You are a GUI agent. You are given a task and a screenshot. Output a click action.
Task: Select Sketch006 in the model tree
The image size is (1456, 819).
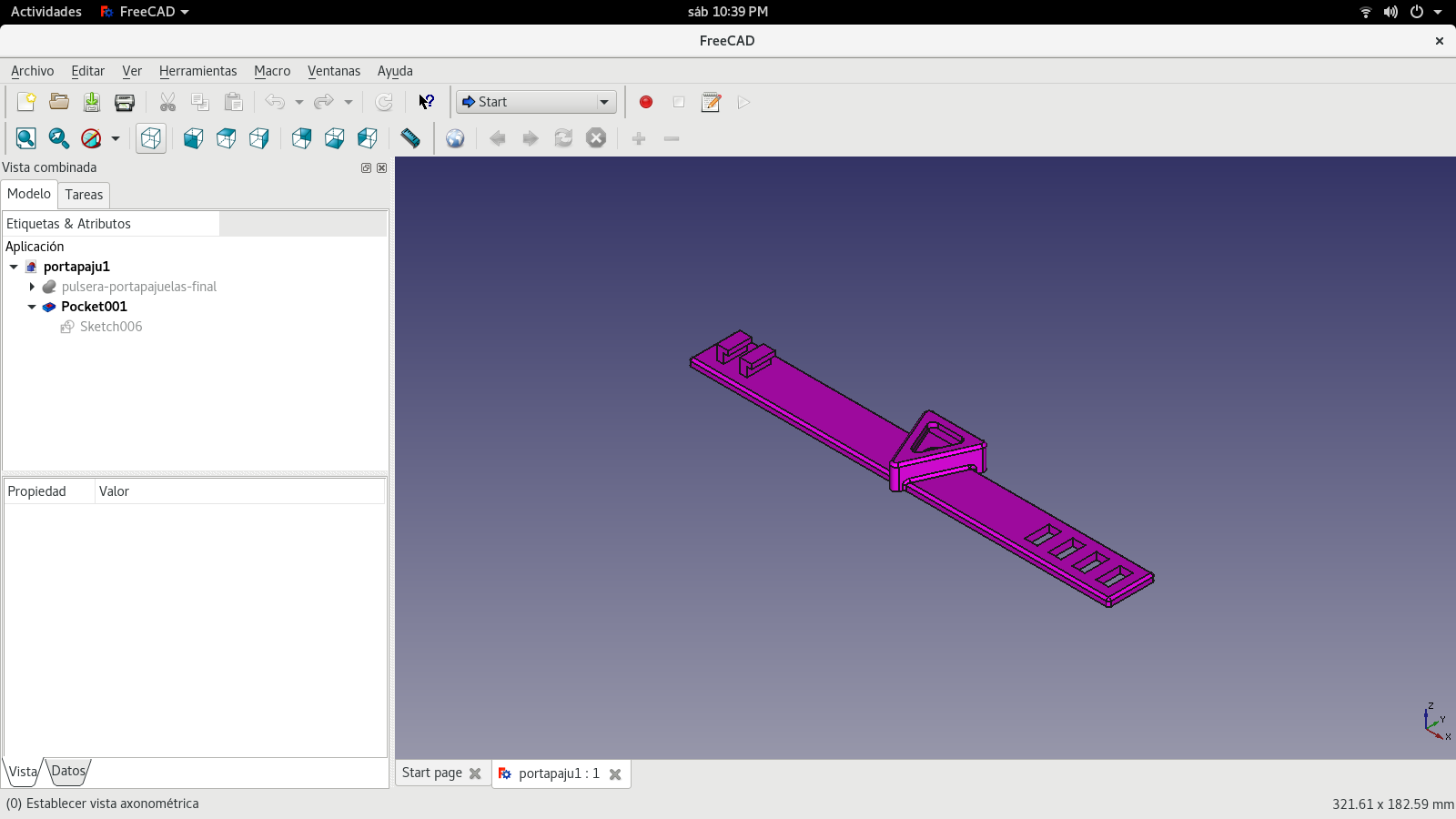coord(111,327)
